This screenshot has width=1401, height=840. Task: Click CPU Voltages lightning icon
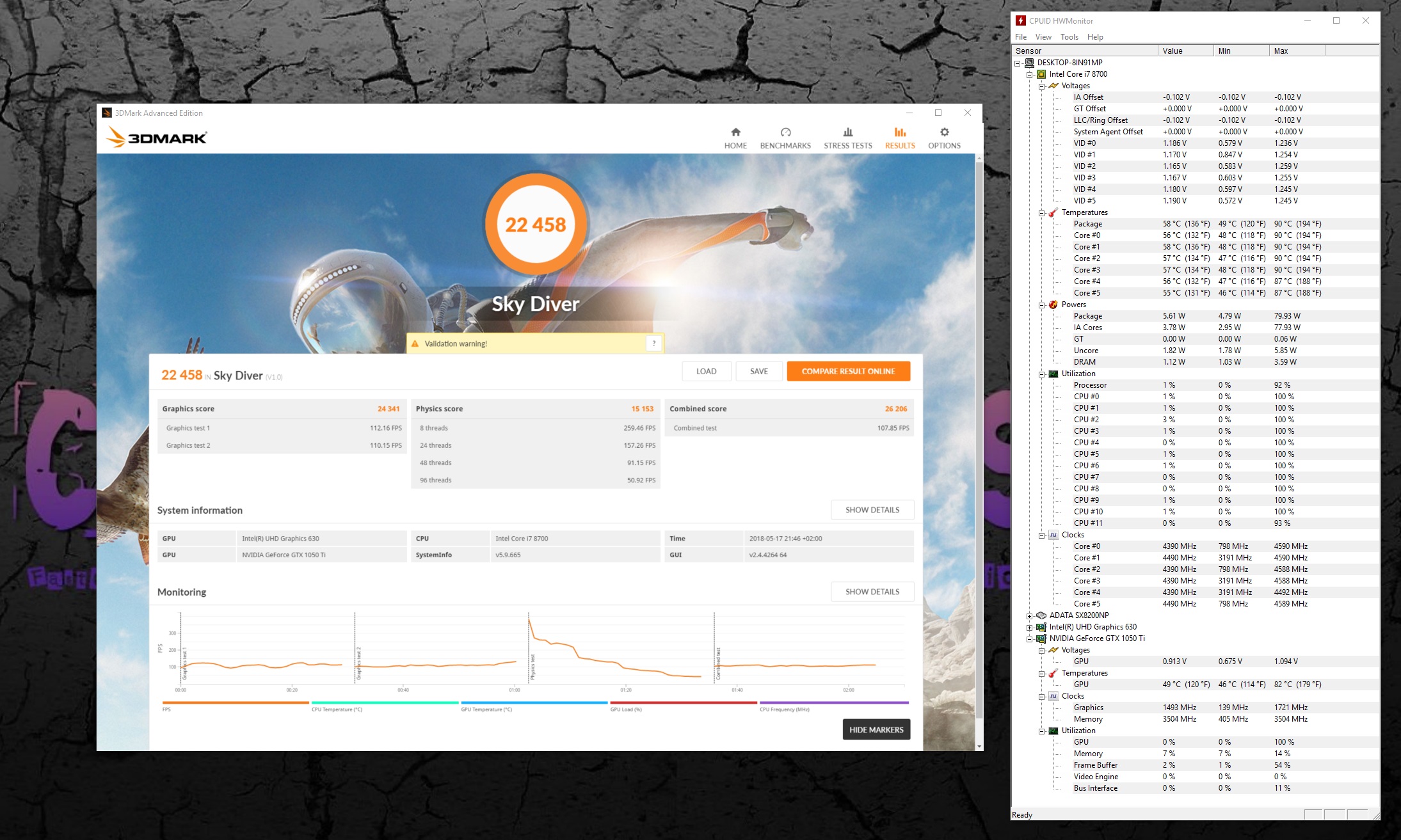[1053, 86]
